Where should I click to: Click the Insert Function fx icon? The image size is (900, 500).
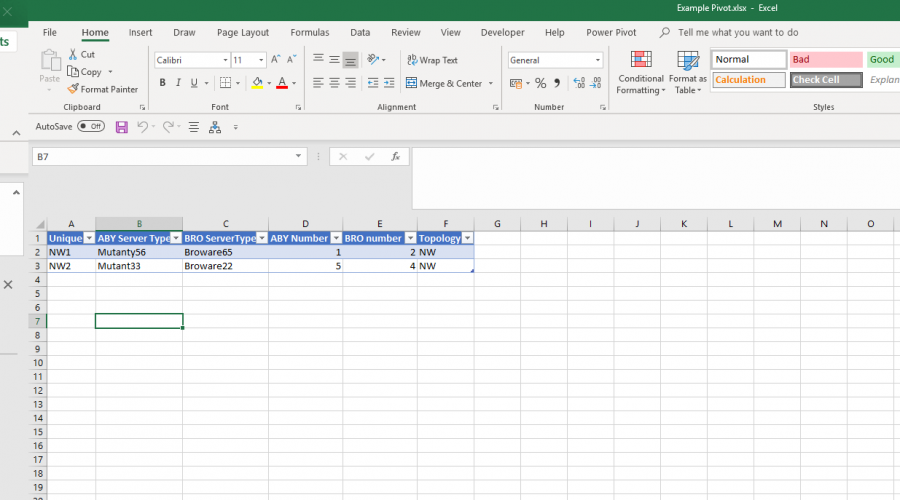[395, 156]
